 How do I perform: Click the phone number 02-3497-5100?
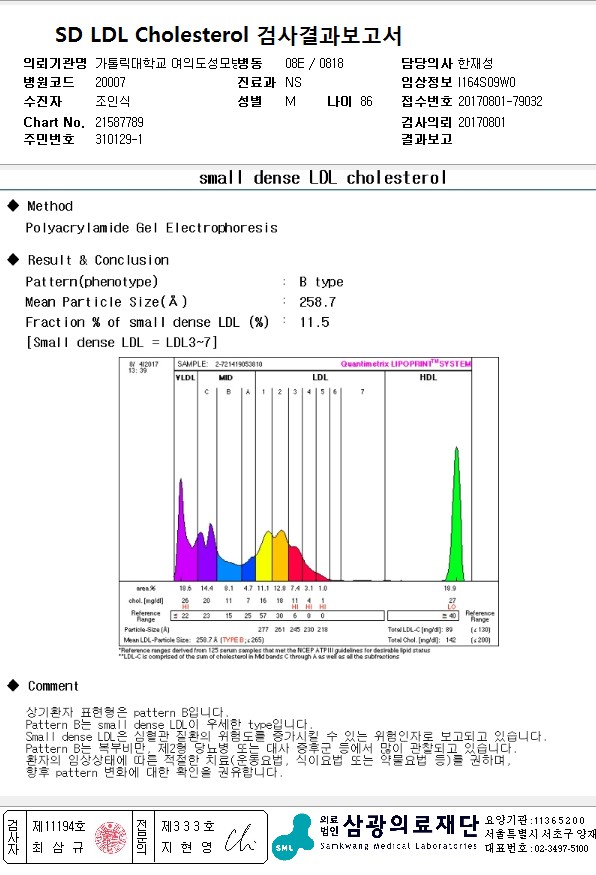coord(561,848)
